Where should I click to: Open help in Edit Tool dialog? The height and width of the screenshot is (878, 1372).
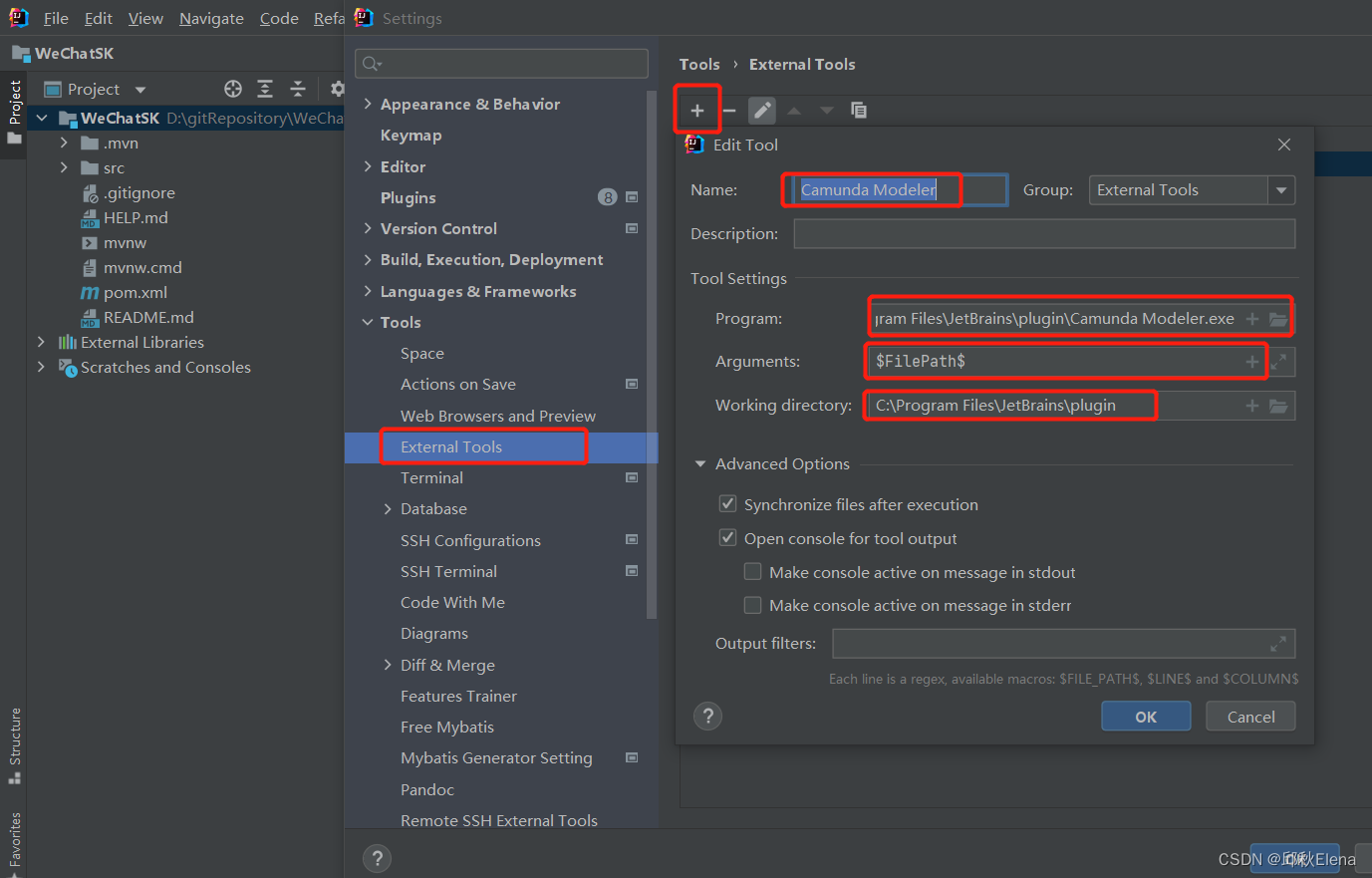coord(707,716)
